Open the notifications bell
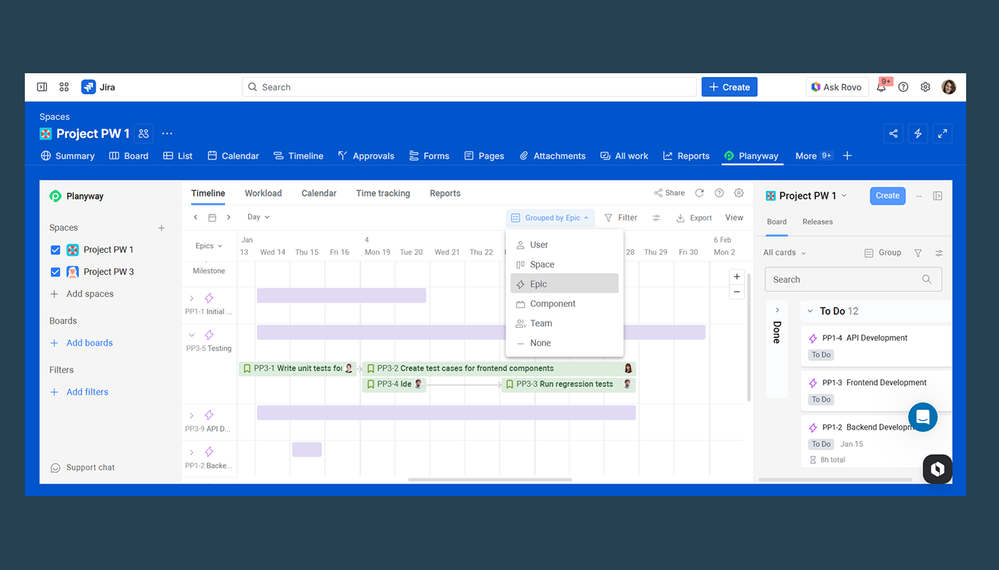The image size is (999, 570). click(881, 87)
